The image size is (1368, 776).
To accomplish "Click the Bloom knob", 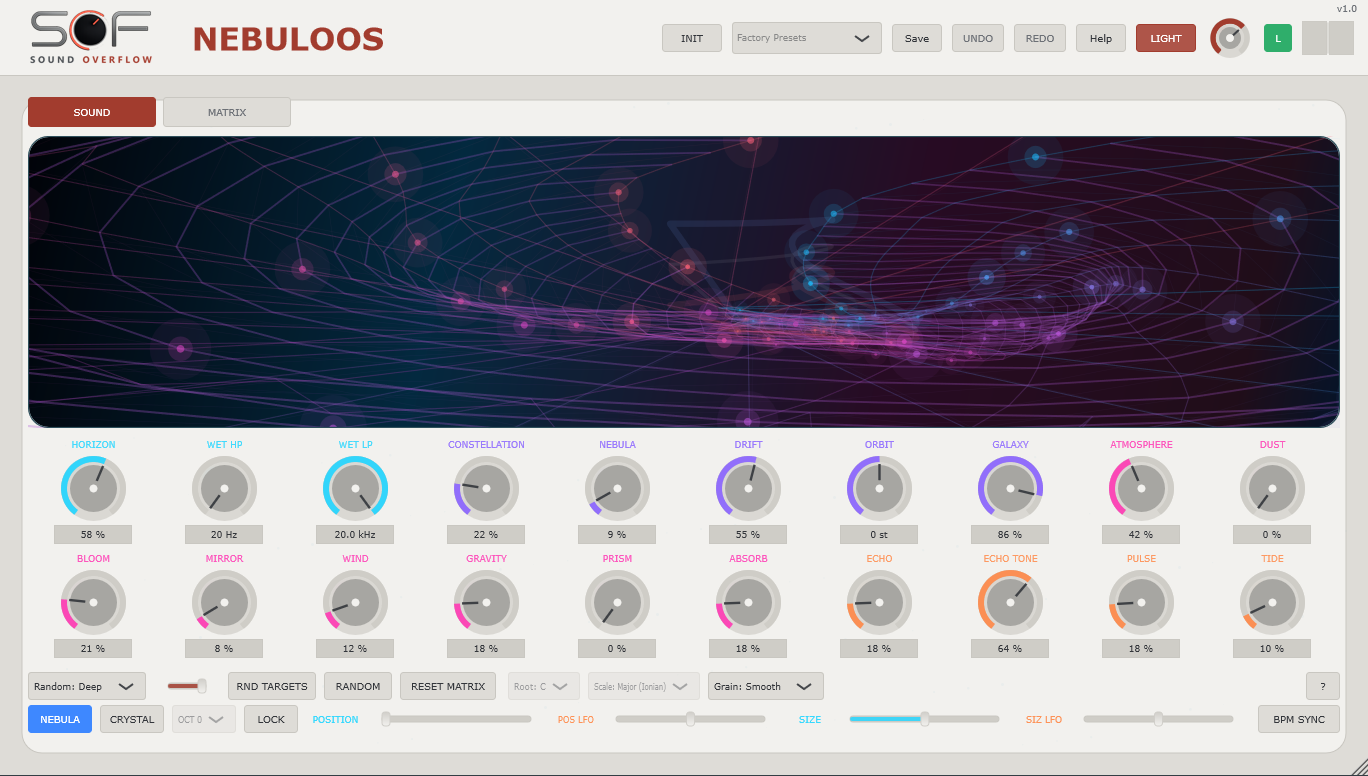I will (93, 603).
